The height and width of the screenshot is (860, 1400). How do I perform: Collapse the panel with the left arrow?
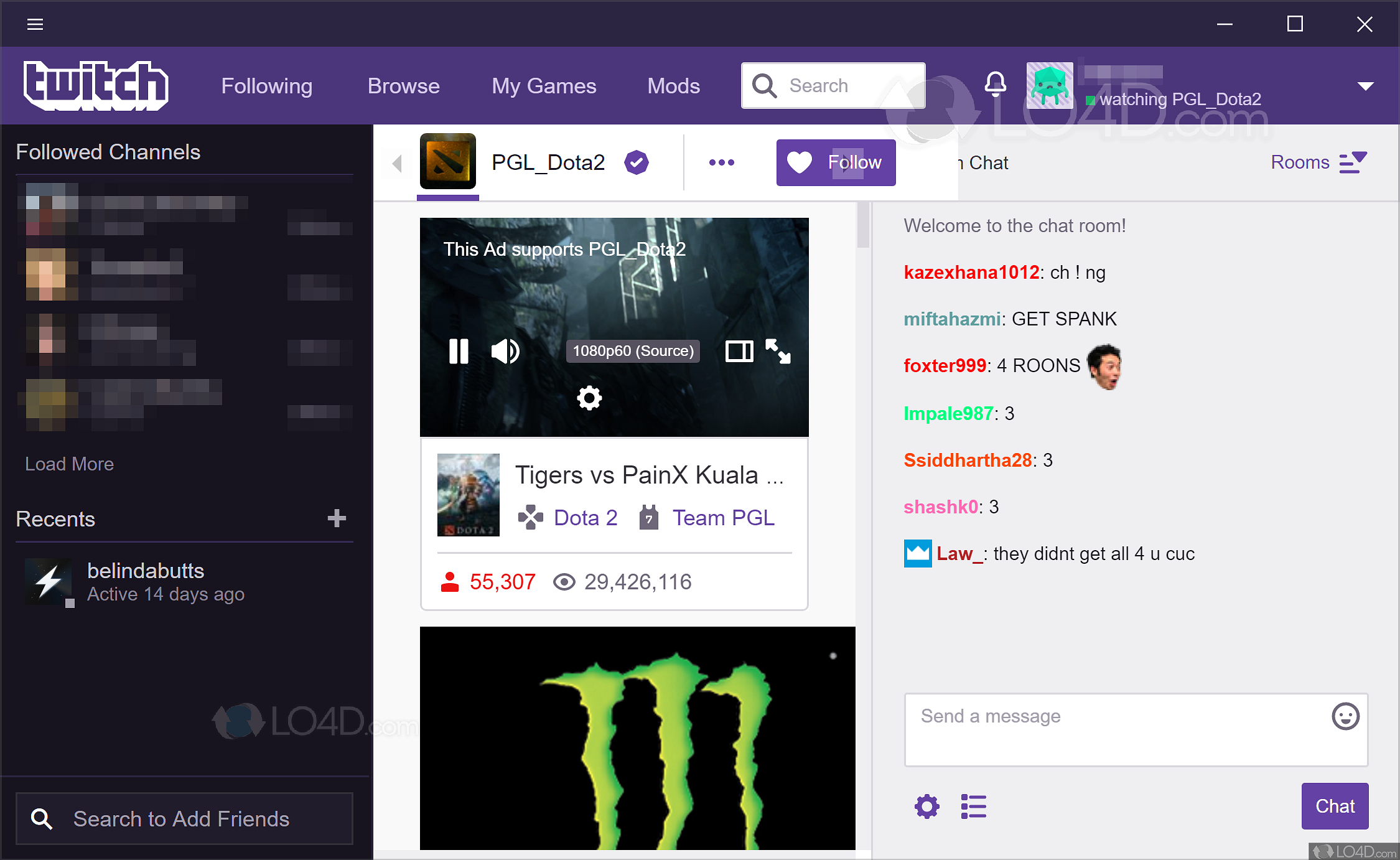(x=397, y=163)
